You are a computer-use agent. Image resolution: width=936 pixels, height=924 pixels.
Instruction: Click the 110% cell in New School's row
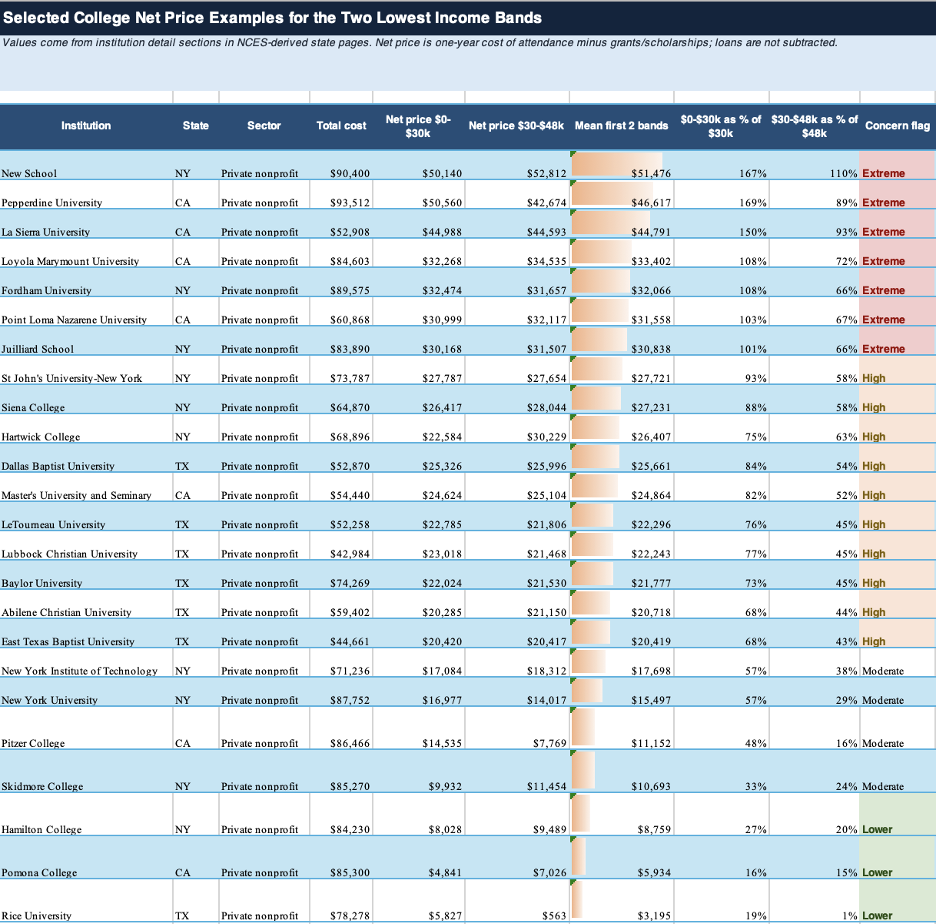coord(815,165)
